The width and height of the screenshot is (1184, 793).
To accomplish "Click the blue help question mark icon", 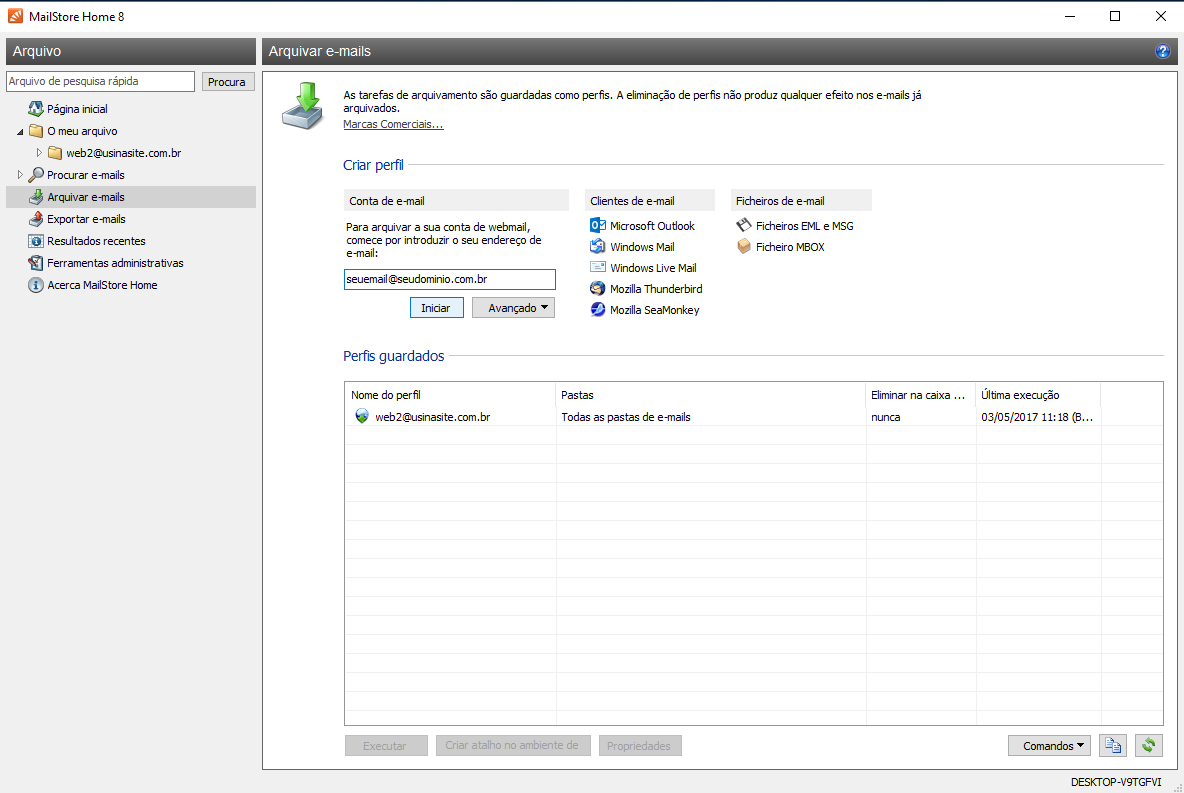I will (1162, 51).
